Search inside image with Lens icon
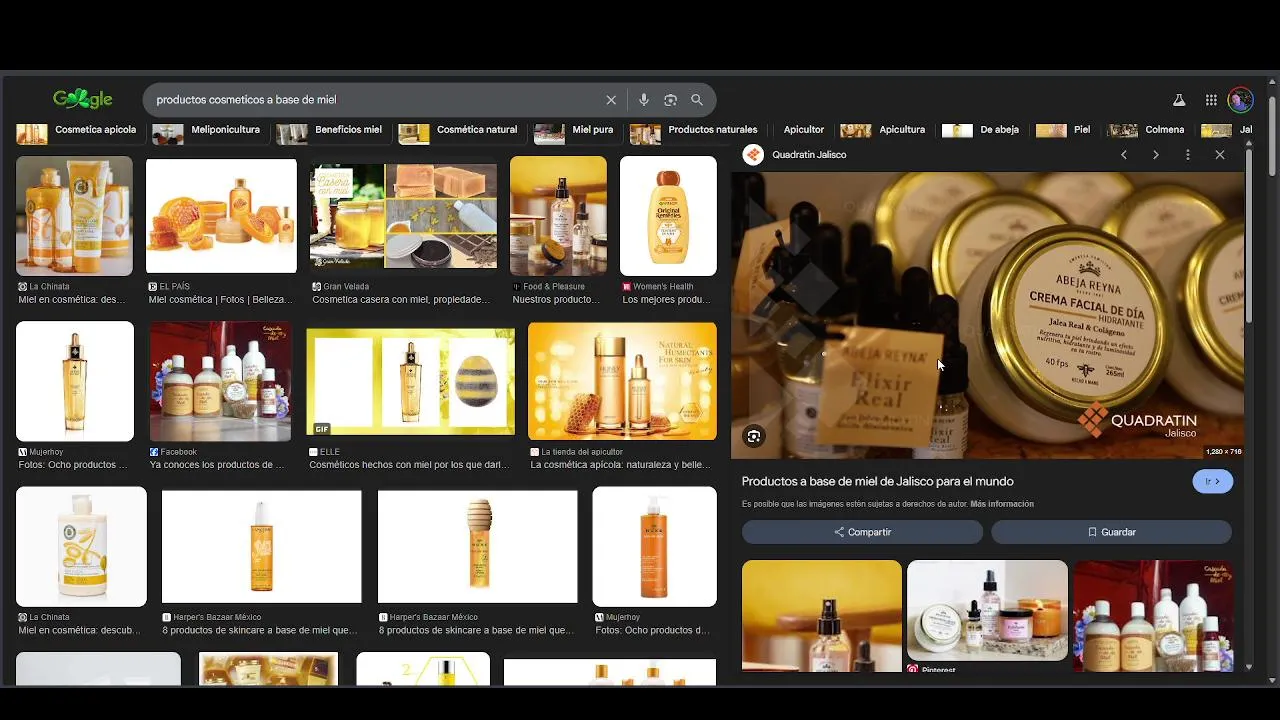Screen dimensions: 1280x720 tap(754, 436)
